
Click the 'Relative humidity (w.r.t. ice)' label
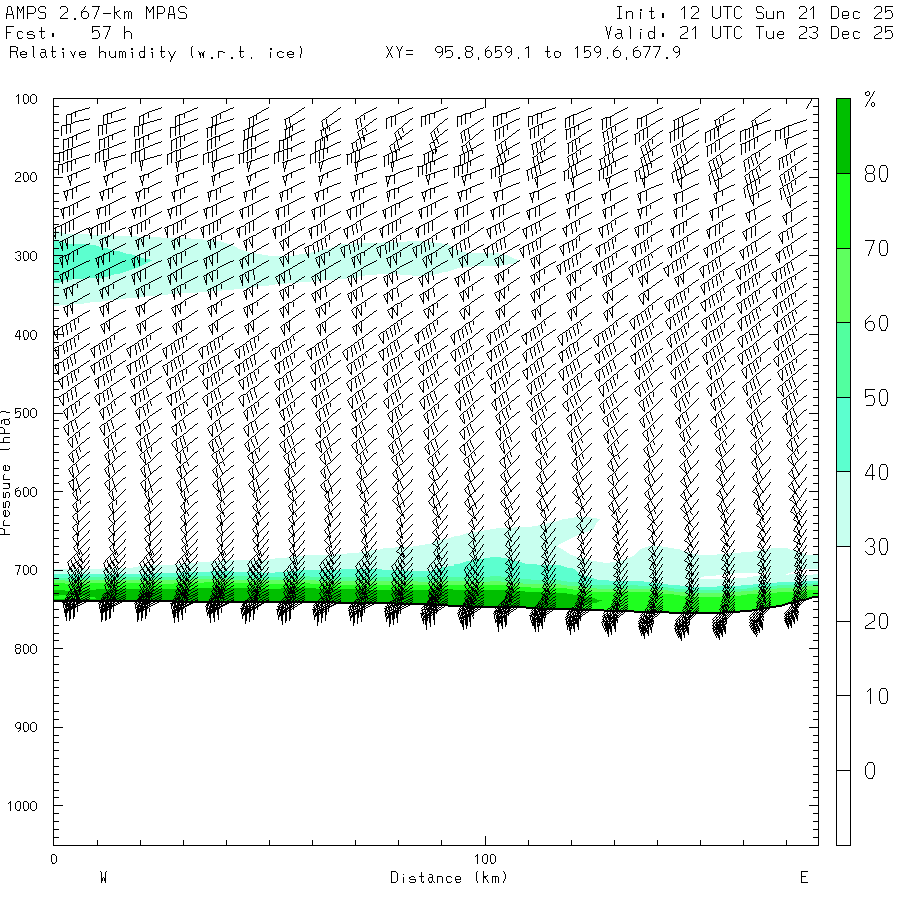(156, 53)
